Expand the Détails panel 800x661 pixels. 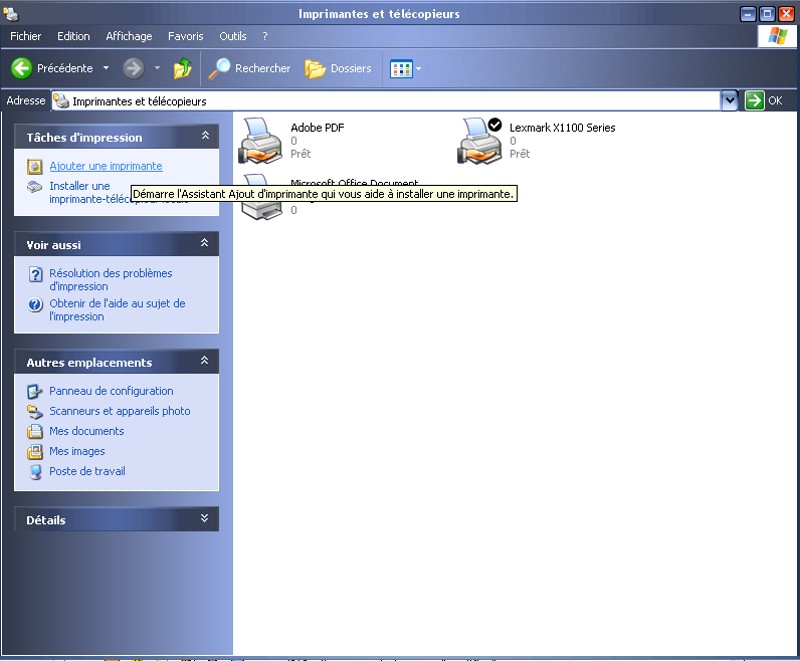205,519
